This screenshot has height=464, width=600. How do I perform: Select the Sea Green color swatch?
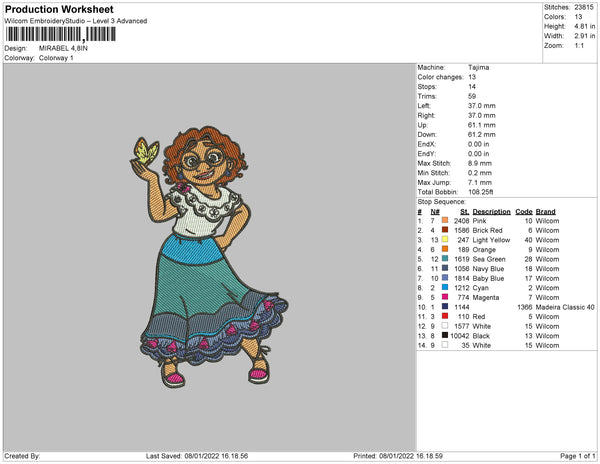pos(445,259)
